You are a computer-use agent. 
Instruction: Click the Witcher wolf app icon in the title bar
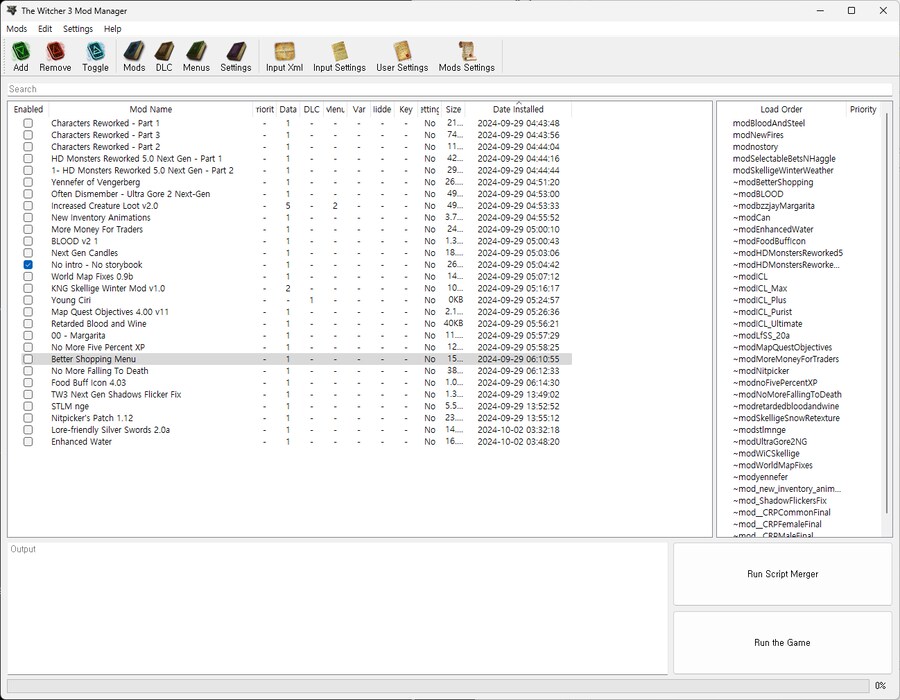11,10
